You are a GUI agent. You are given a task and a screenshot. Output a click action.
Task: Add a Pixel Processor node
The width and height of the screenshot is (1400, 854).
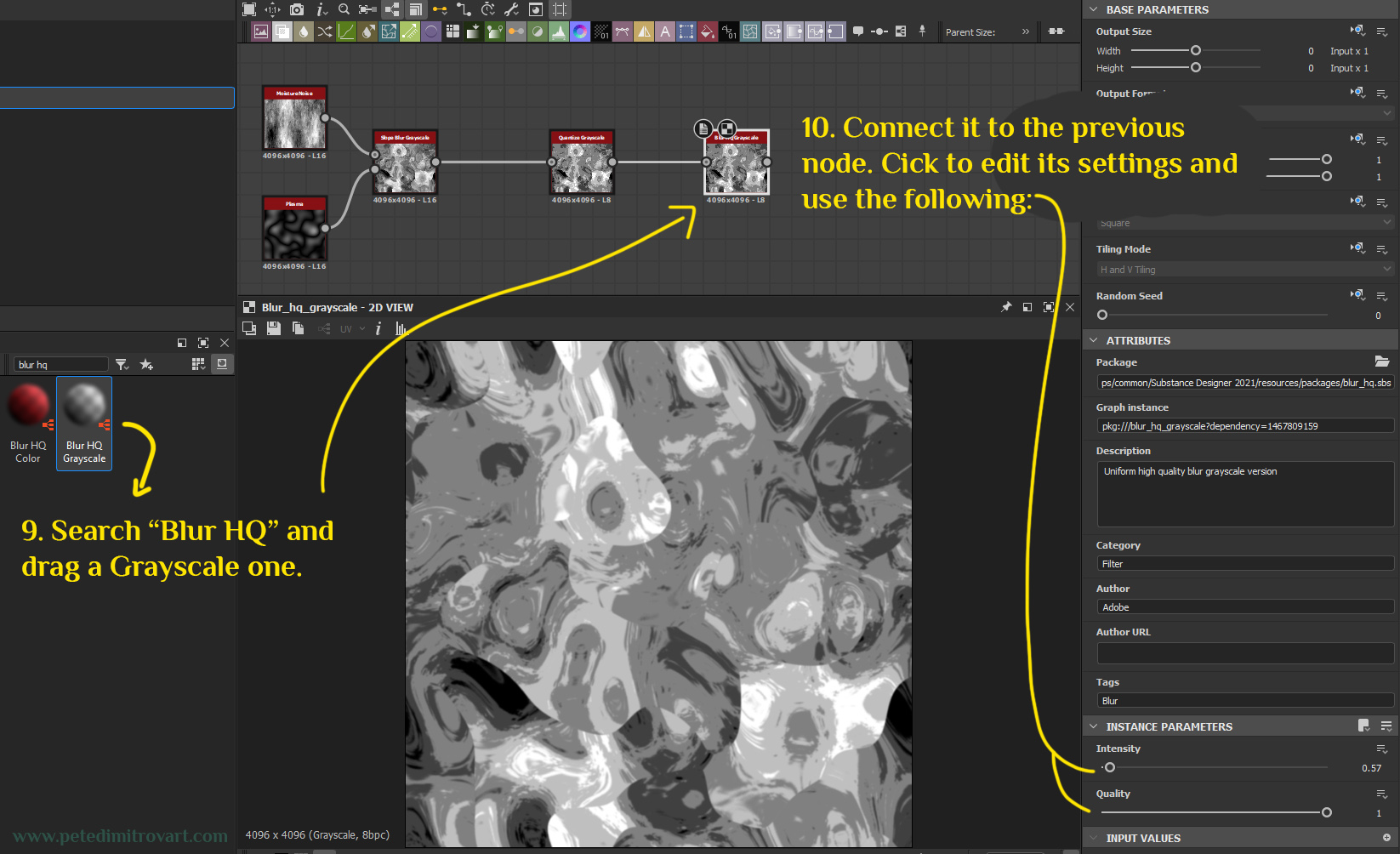[x=600, y=31]
